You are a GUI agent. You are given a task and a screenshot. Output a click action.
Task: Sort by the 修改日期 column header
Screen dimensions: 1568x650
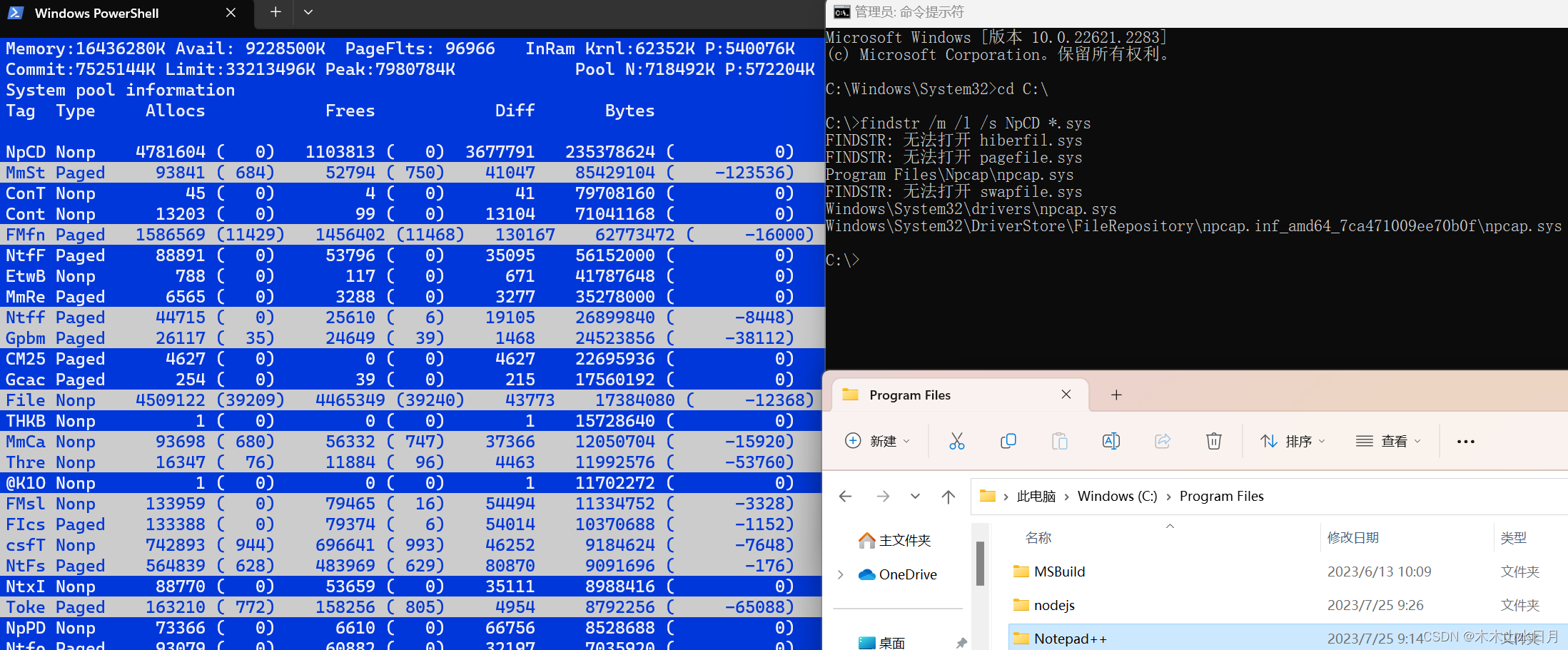pyautogui.click(x=1352, y=537)
